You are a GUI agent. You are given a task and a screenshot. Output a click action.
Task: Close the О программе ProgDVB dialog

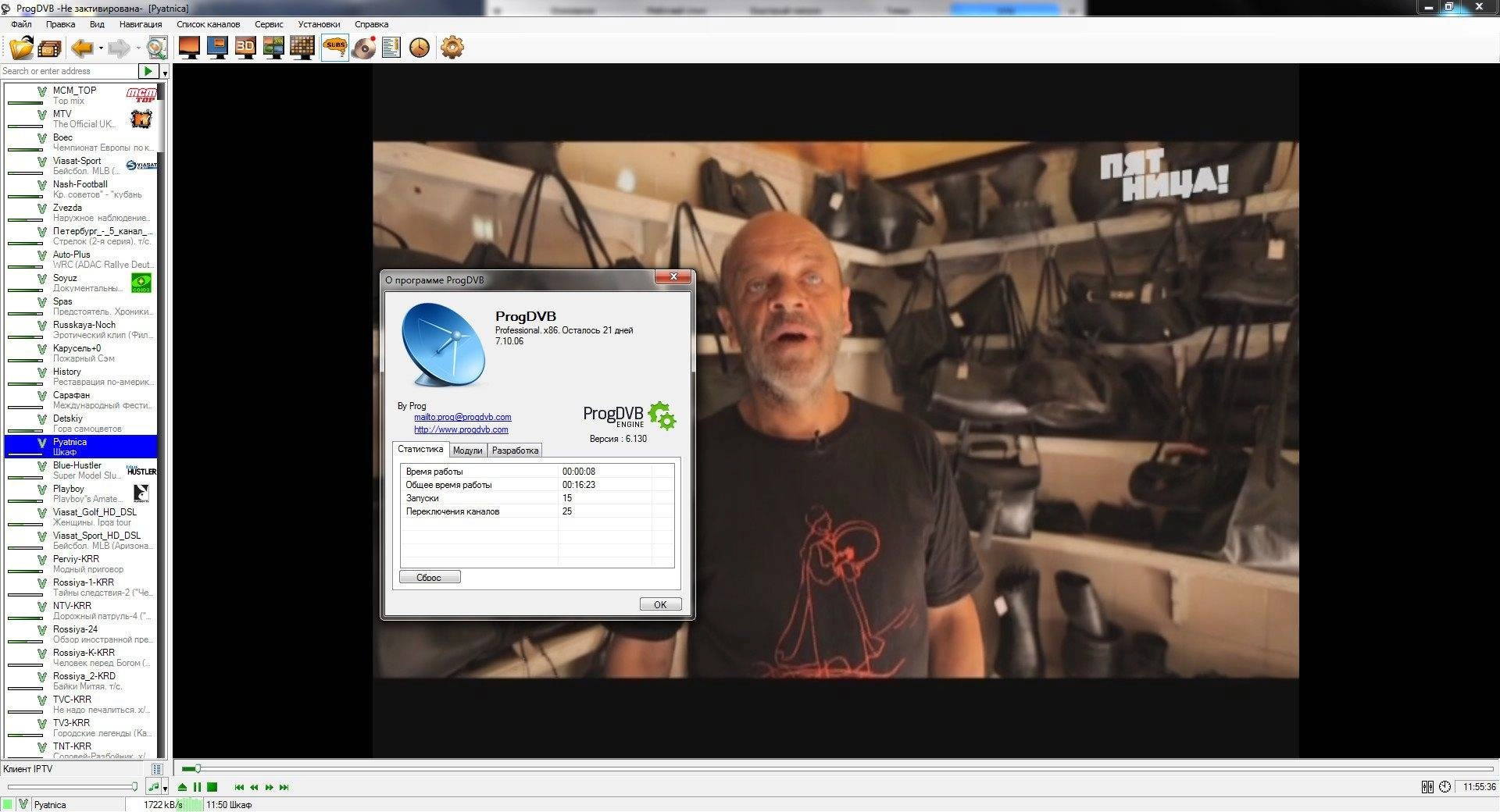point(673,277)
